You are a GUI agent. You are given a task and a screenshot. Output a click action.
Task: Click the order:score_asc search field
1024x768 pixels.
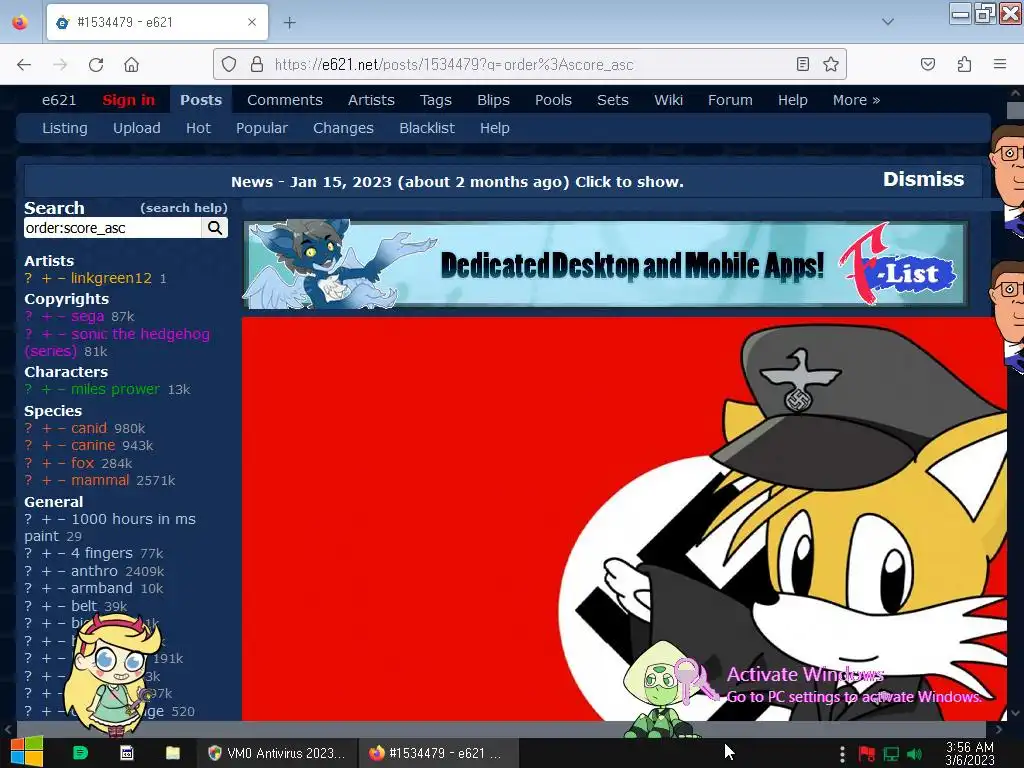click(x=113, y=228)
